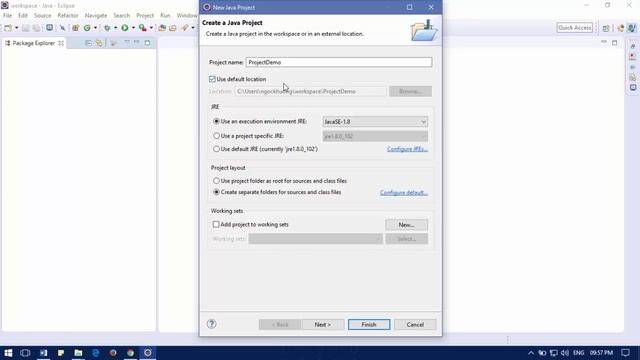Image resolution: width=640 pixels, height=360 pixels.
Task: Click the External Tools run icon
Action: (x=142, y=28)
